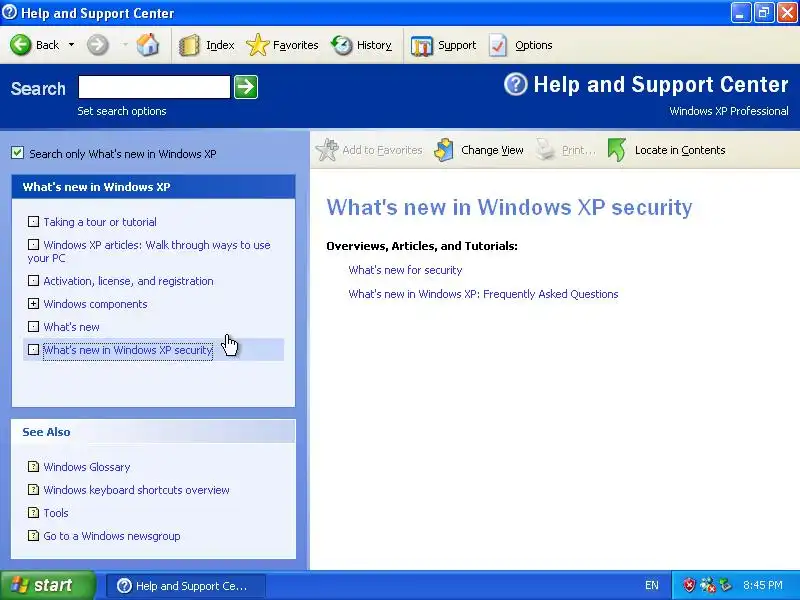Click the Favorites star icon
This screenshot has height=600, width=800.
click(x=258, y=45)
